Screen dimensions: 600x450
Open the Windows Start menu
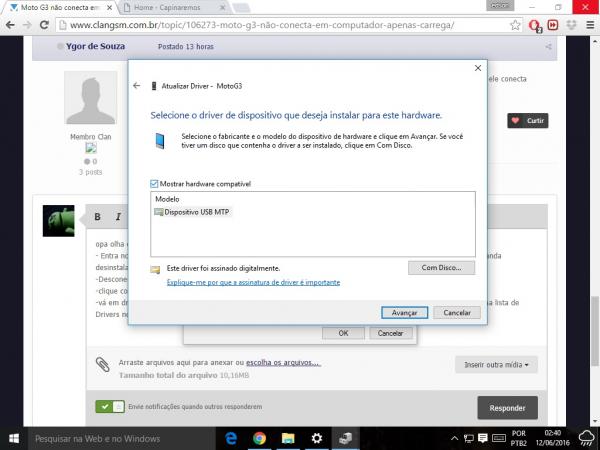pos(14,439)
